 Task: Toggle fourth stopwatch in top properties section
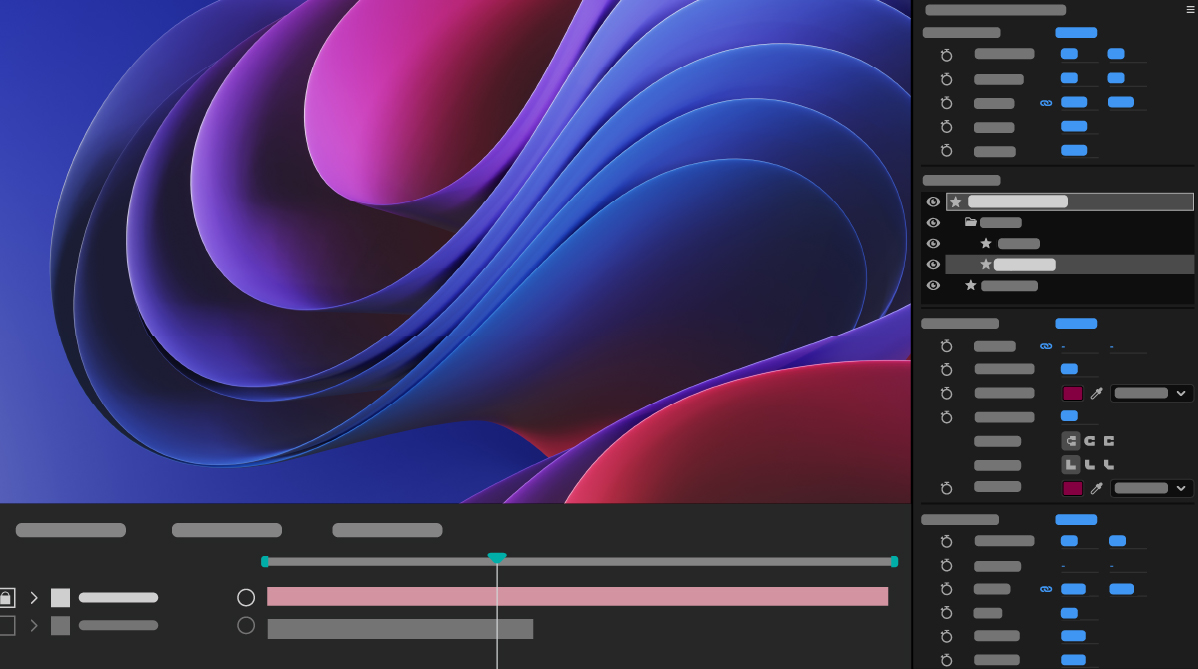tap(946, 126)
